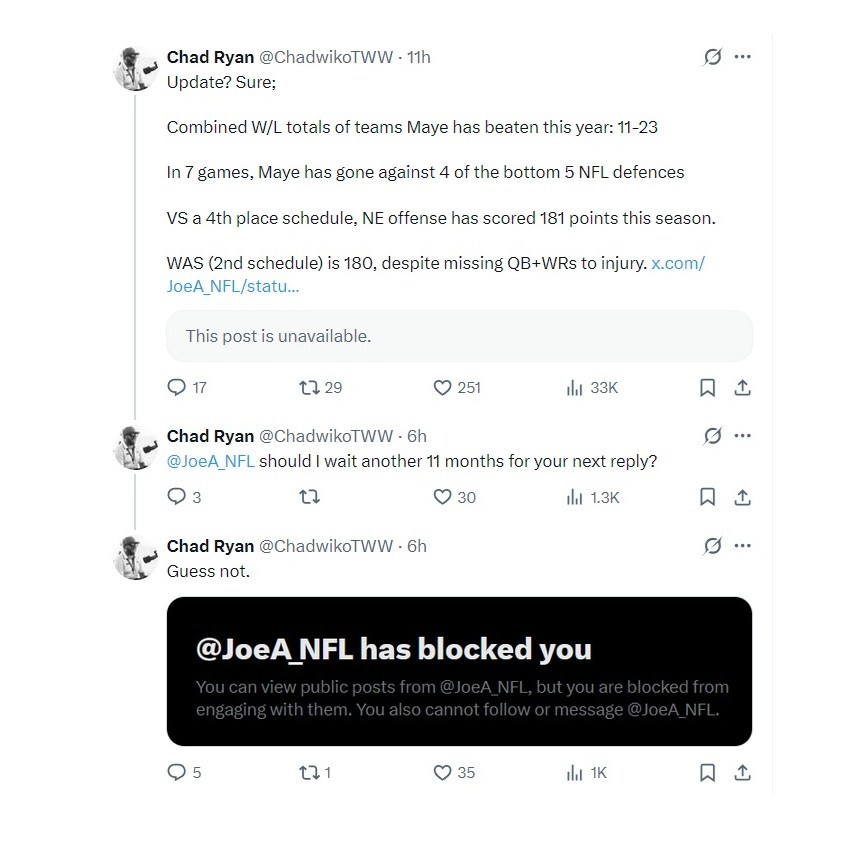
Task: Click the @JoeA_NFL mention link
Action: pyautogui.click(x=210, y=462)
